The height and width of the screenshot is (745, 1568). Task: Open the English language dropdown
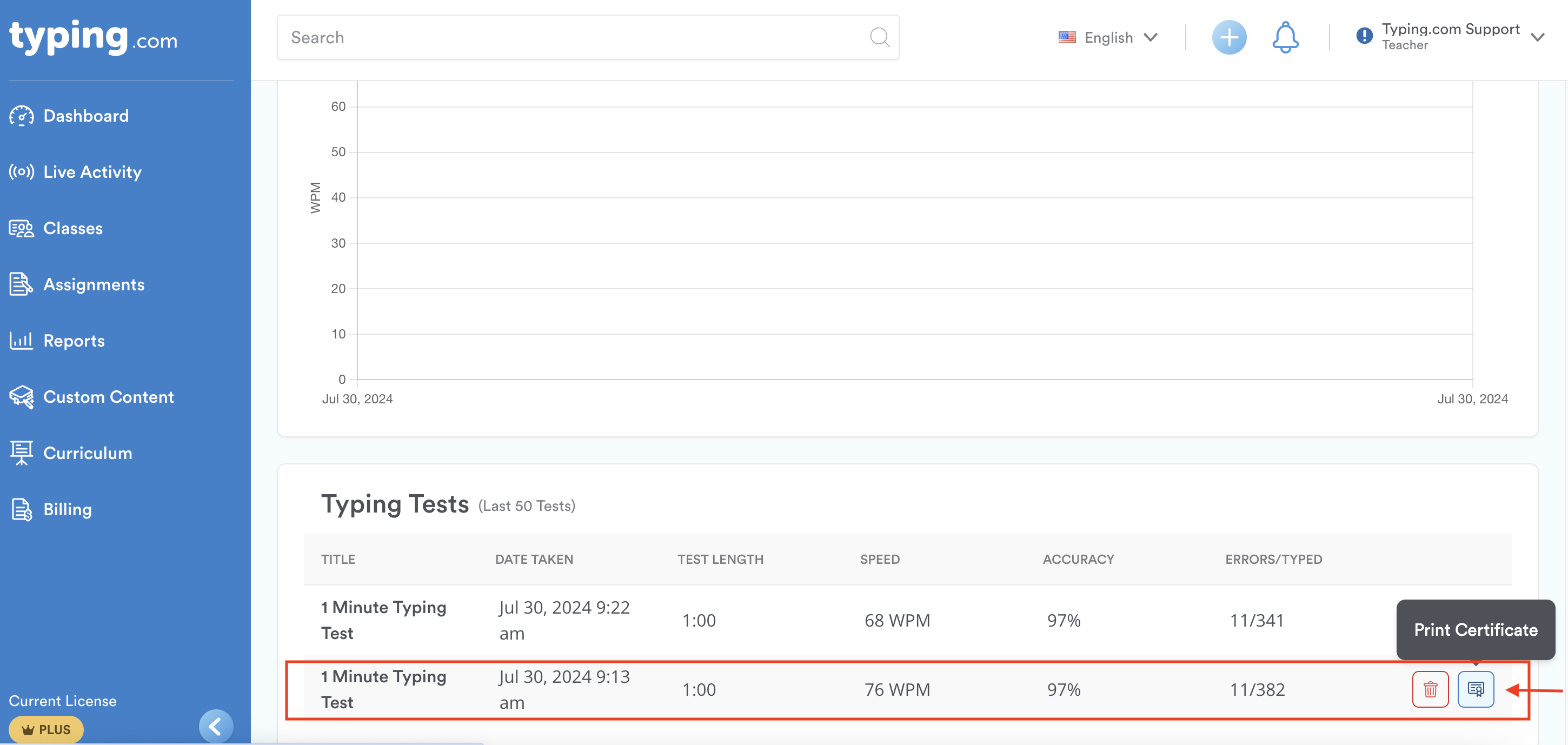coord(1107,38)
